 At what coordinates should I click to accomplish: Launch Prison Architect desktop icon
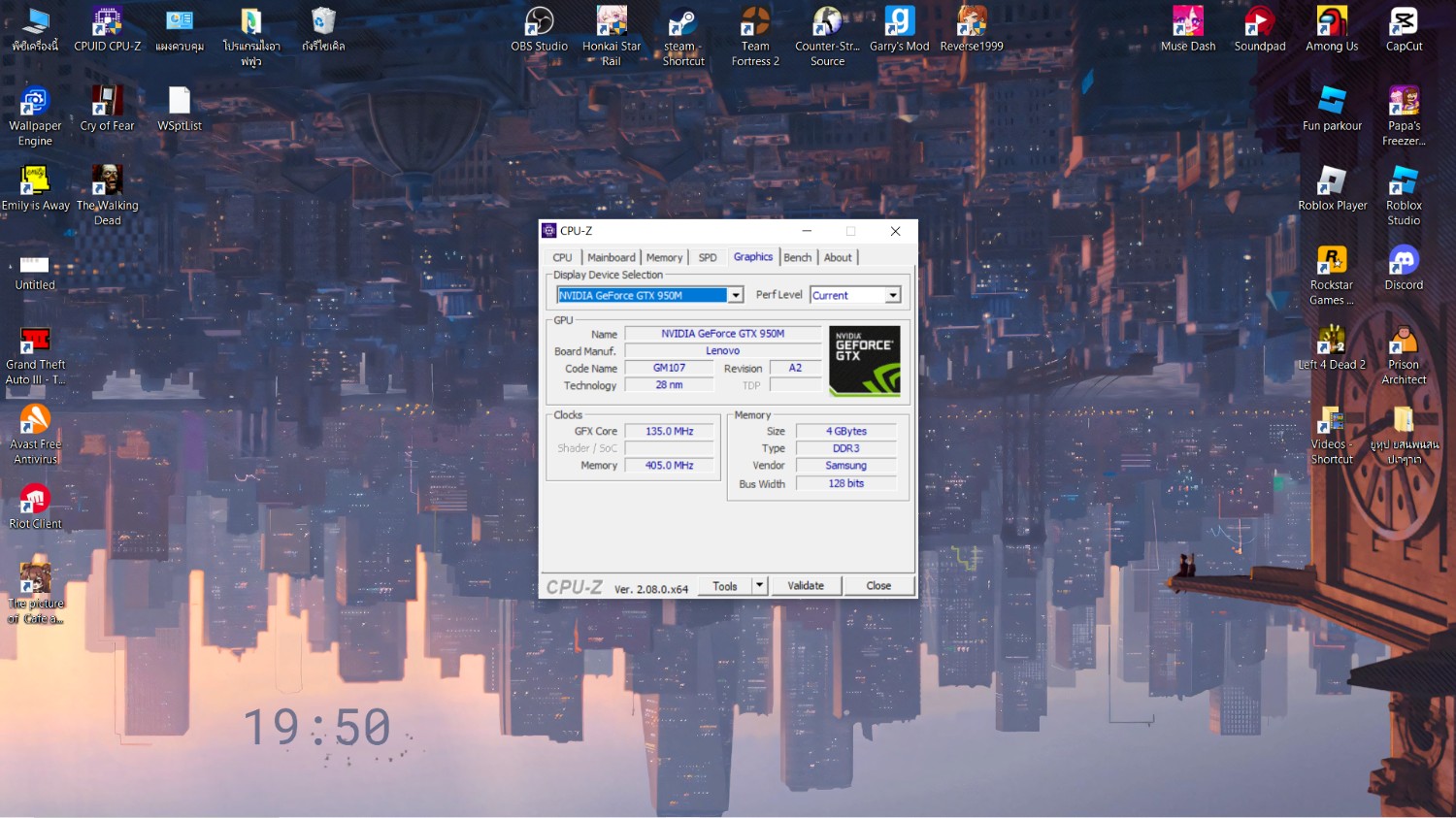1404,355
